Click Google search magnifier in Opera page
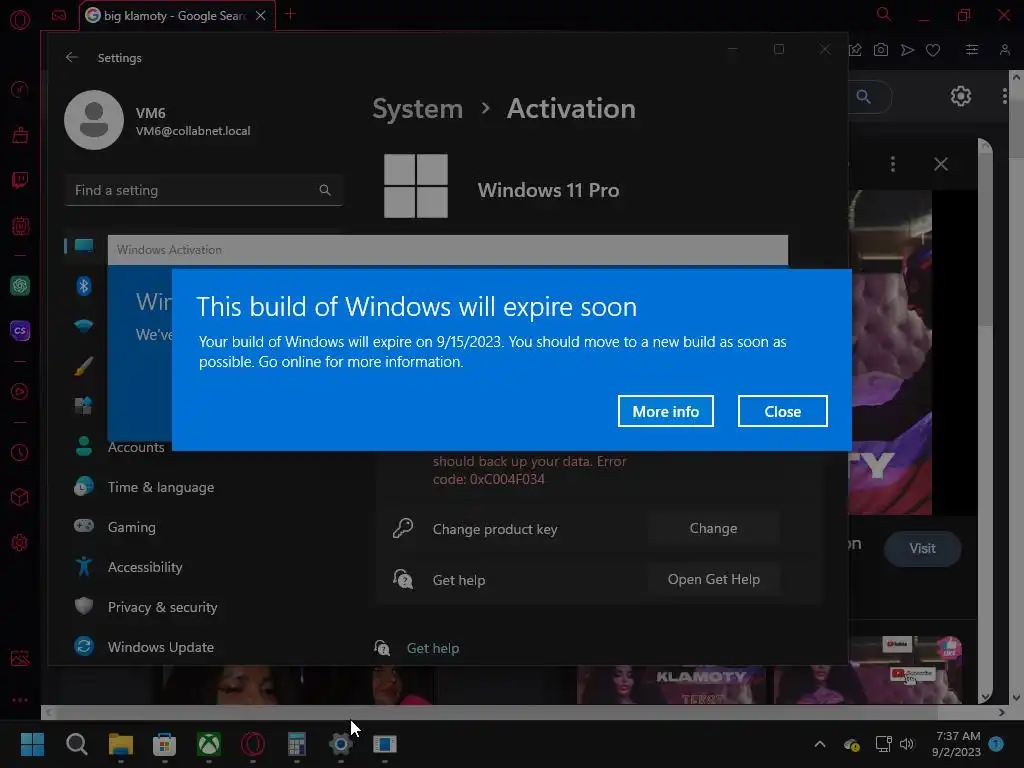Viewport: 1024px width, 768px height. 863,97
